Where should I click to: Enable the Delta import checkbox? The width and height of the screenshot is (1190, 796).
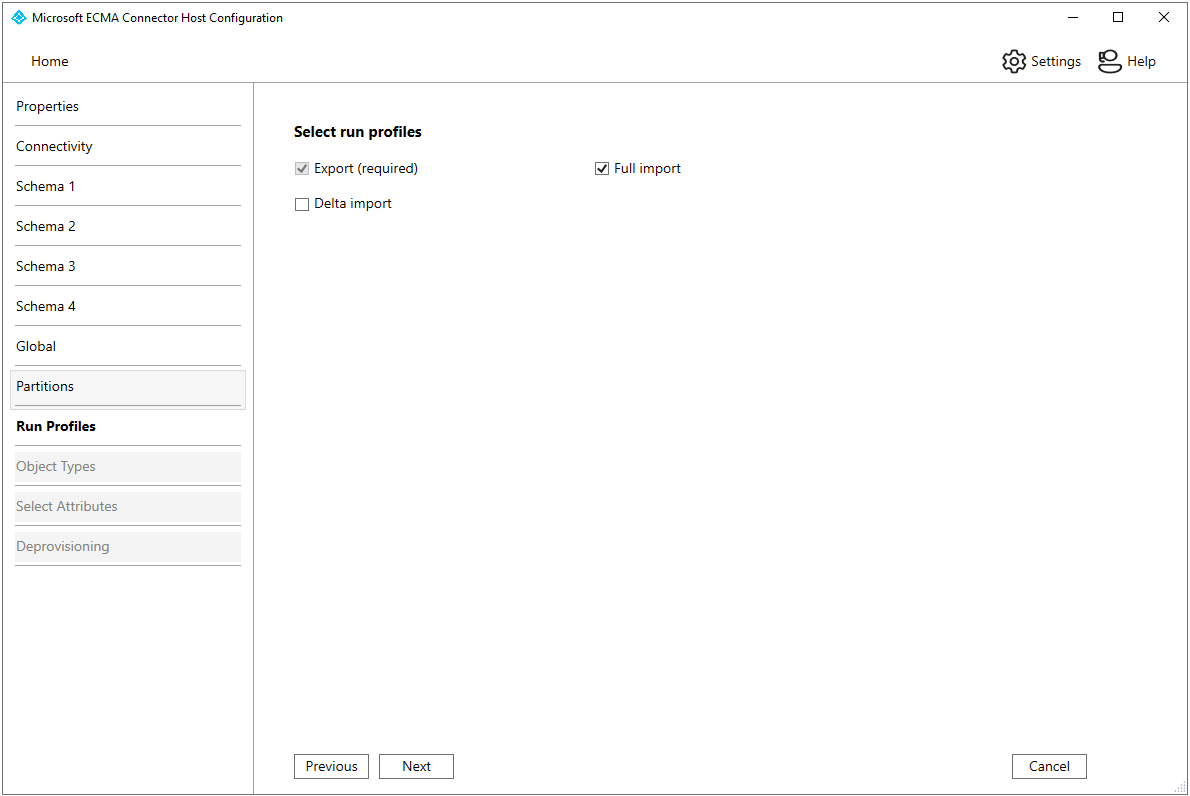tap(302, 204)
